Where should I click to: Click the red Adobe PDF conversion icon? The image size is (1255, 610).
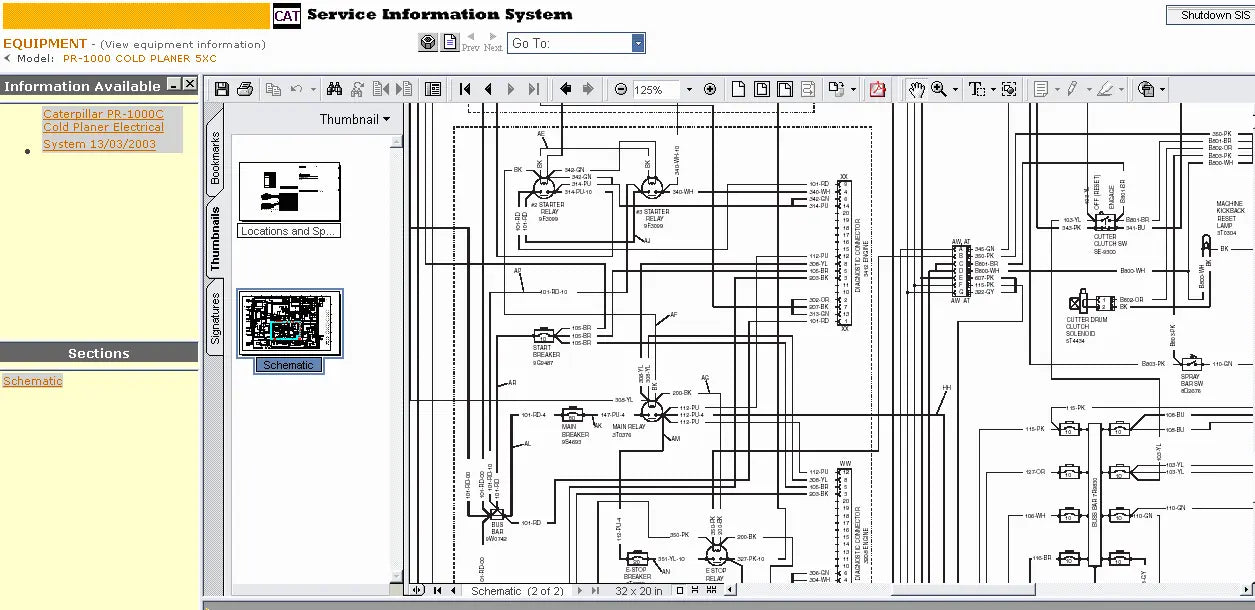pos(877,89)
